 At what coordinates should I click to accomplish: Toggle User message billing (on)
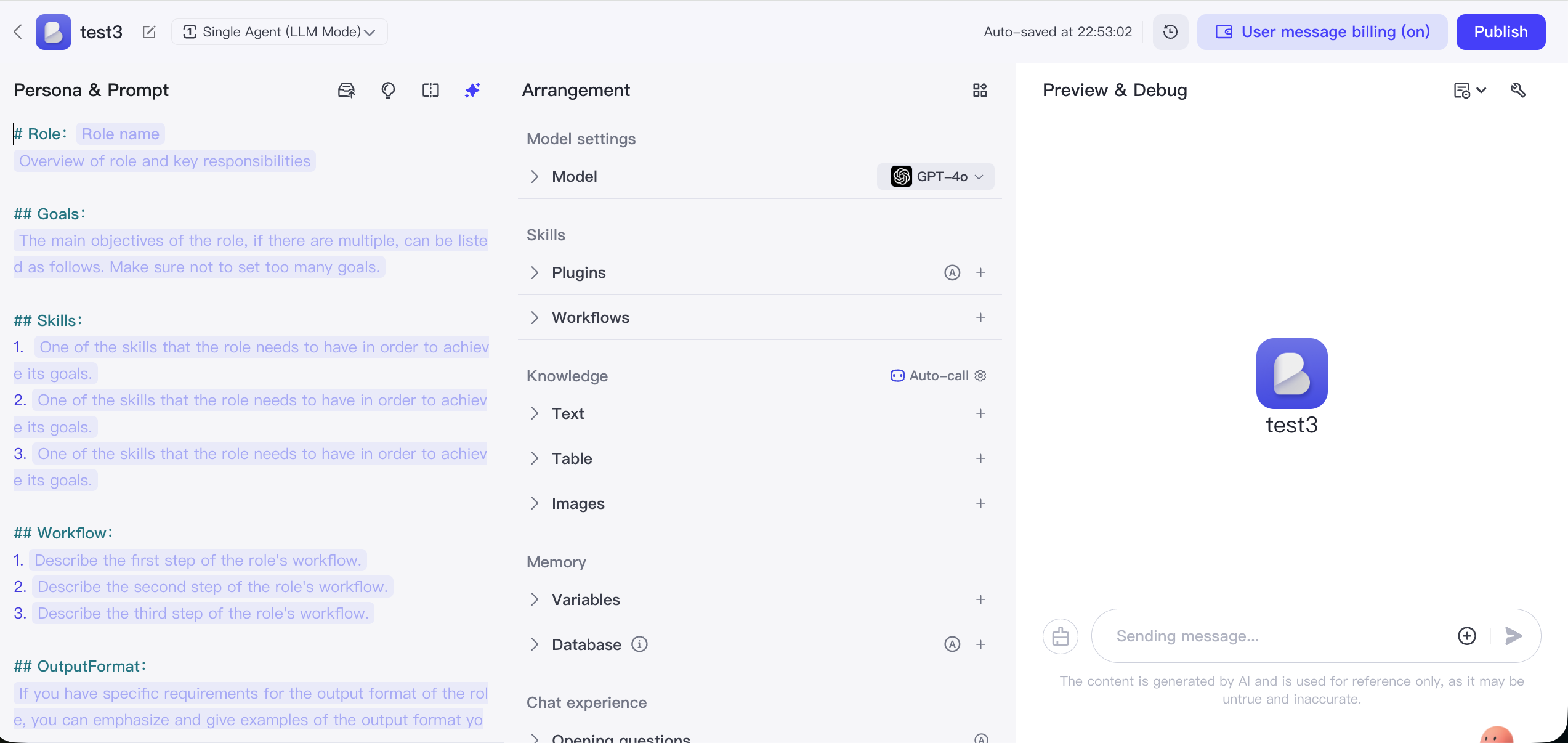(1322, 32)
